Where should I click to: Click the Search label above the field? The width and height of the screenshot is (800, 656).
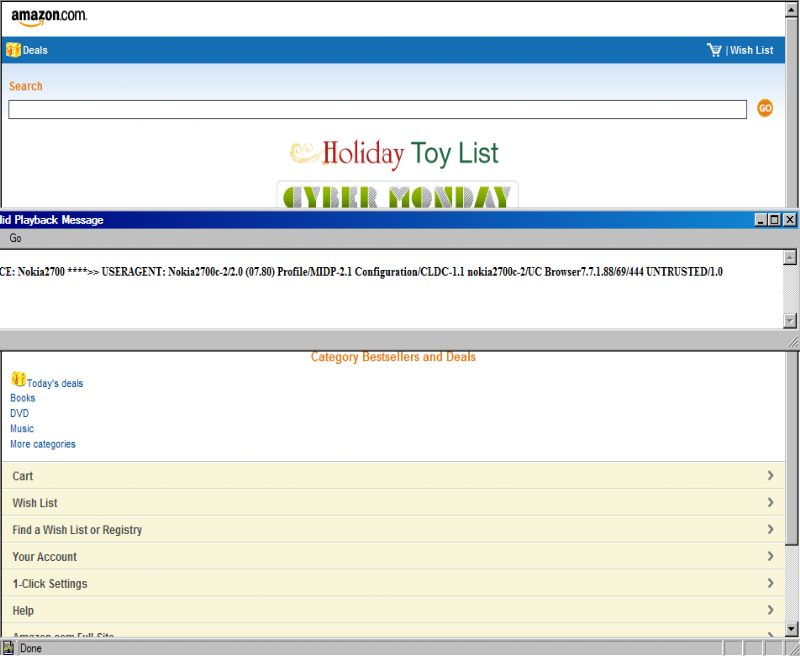coord(26,86)
